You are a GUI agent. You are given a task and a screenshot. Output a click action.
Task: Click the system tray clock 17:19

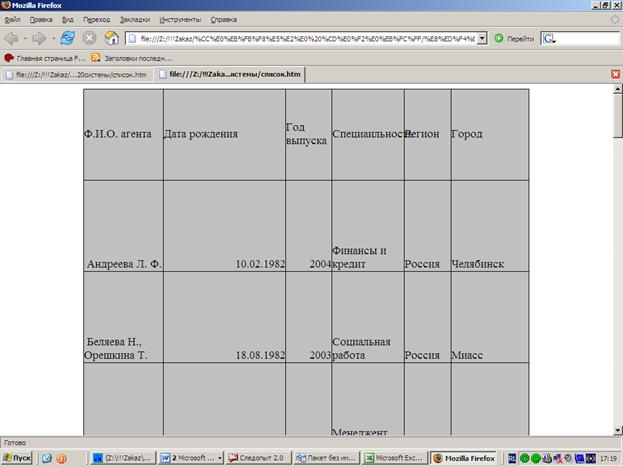608,458
